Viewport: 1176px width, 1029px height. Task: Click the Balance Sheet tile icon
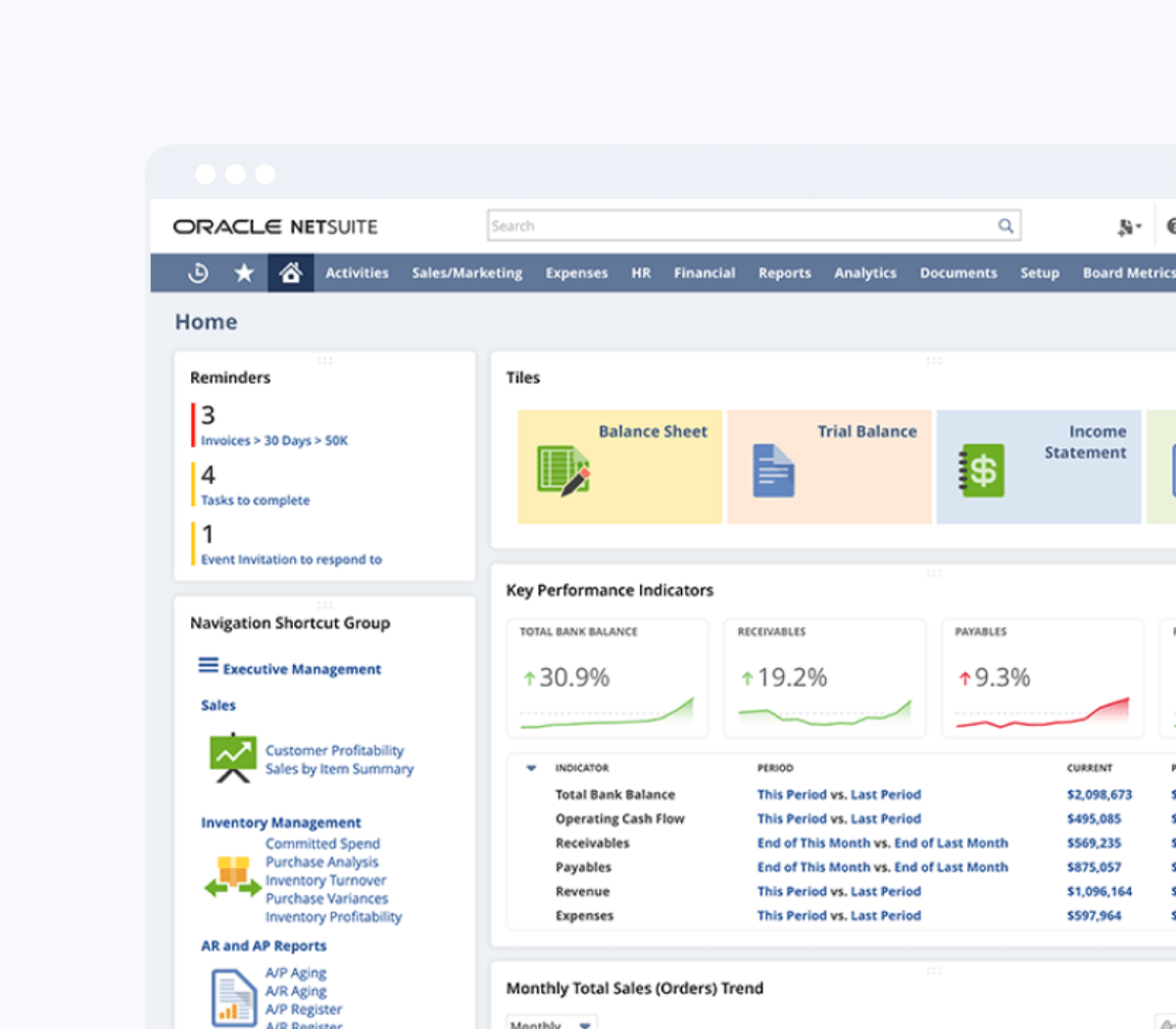pyautogui.click(x=563, y=470)
